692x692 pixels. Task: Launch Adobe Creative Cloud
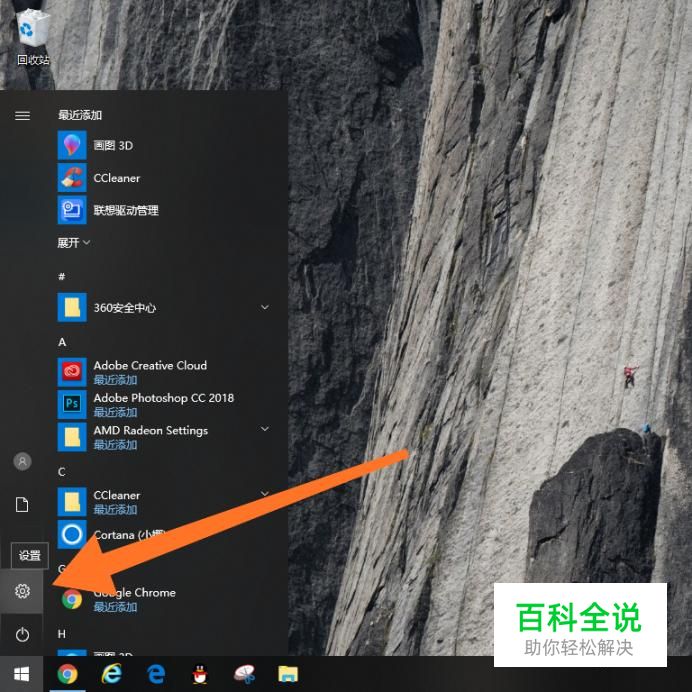(x=163, y=372)
